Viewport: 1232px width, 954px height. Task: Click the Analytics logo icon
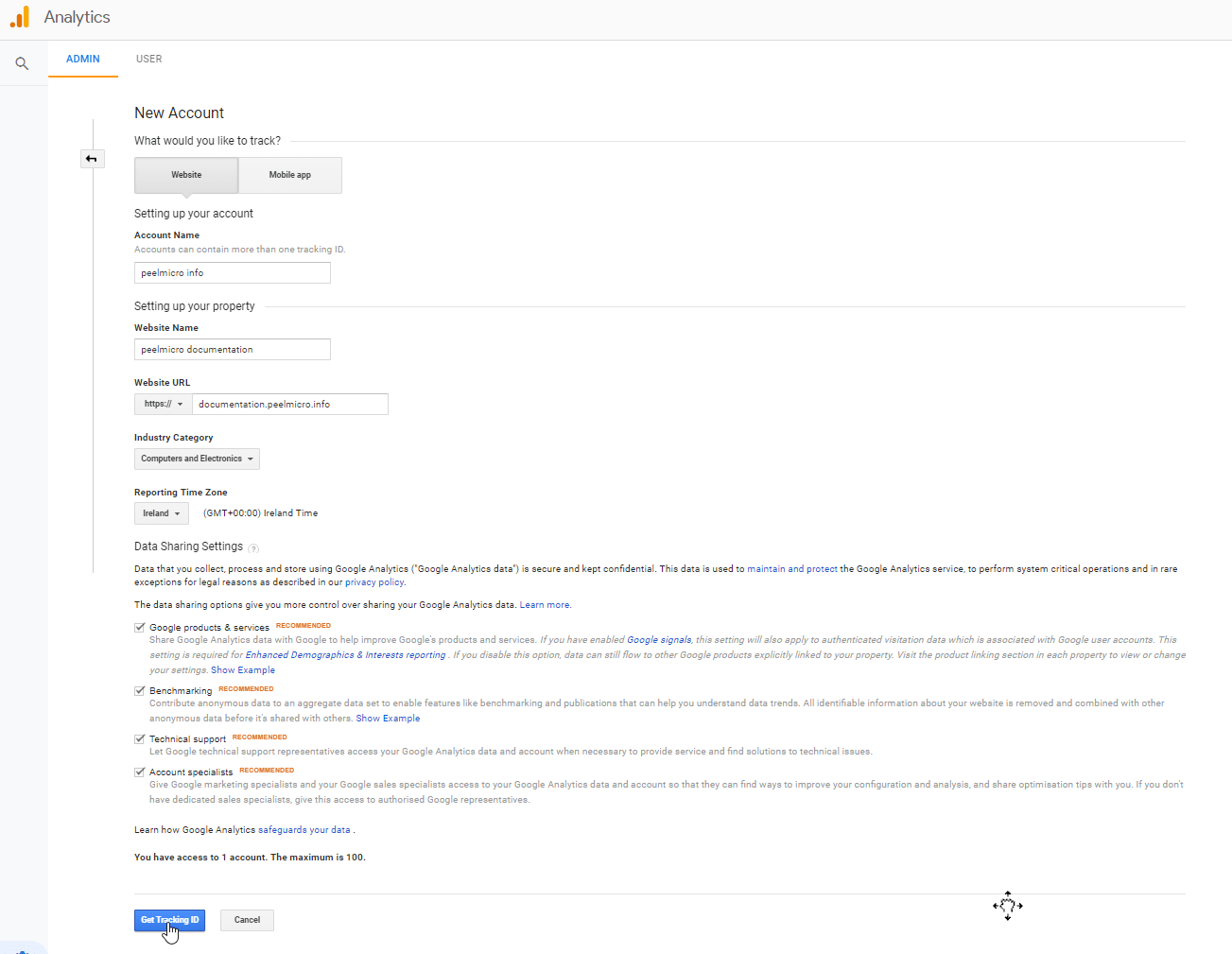click(x=20, y=17)
